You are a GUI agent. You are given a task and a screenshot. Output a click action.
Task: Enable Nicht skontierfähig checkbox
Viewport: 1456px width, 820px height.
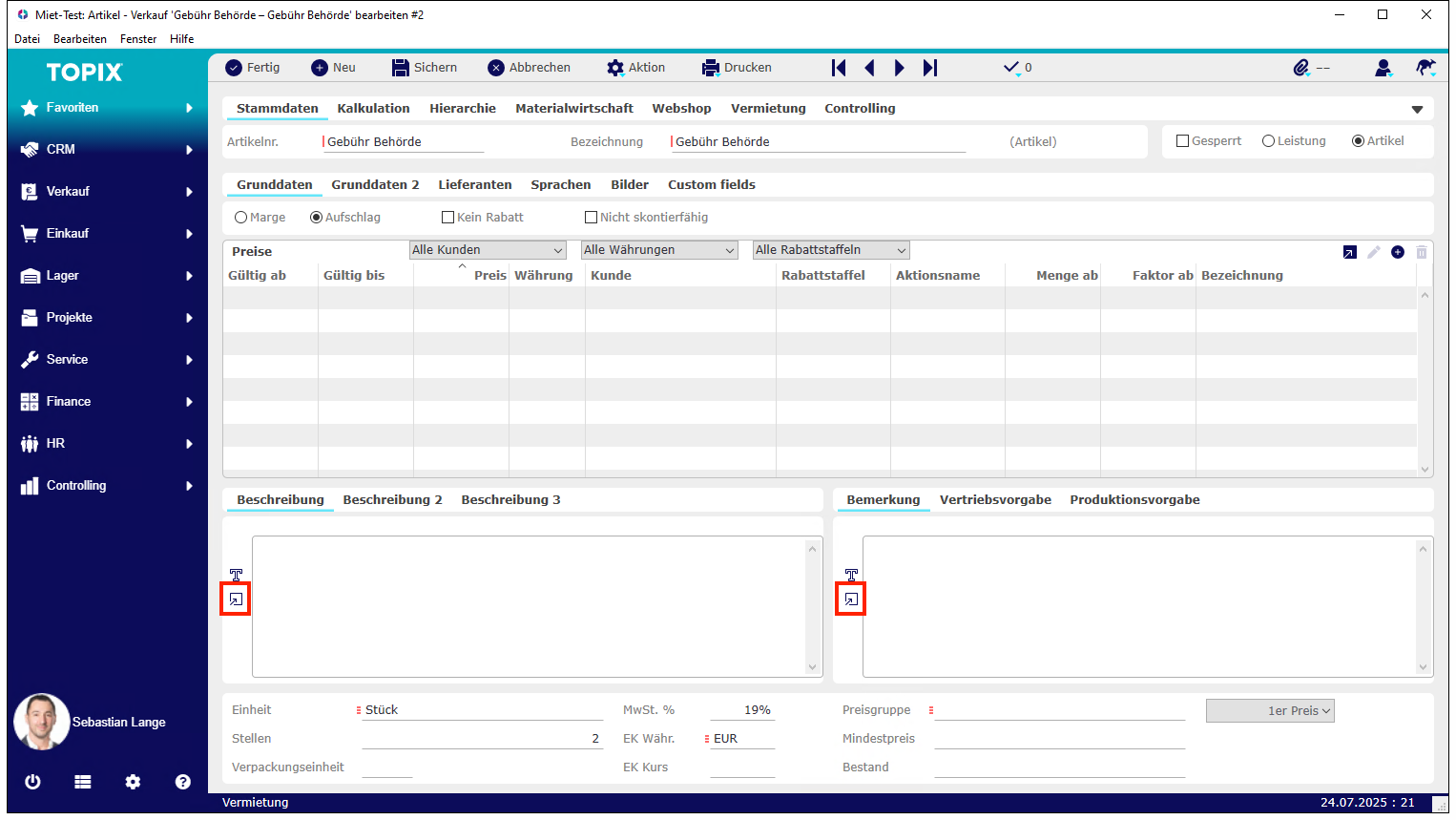pyautogui.click(x=591, y=218)
